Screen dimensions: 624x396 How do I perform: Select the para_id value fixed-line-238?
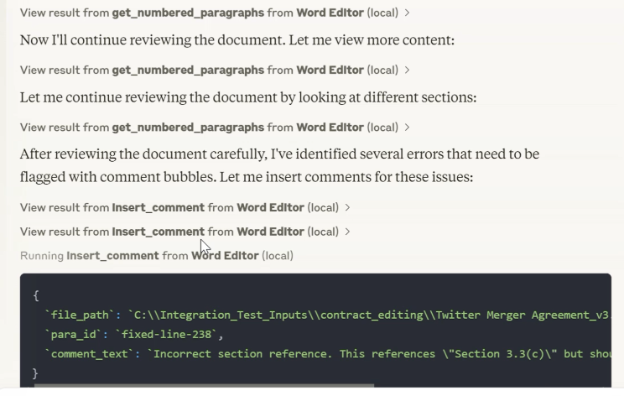pyautogui.click(x=166, y=334)
